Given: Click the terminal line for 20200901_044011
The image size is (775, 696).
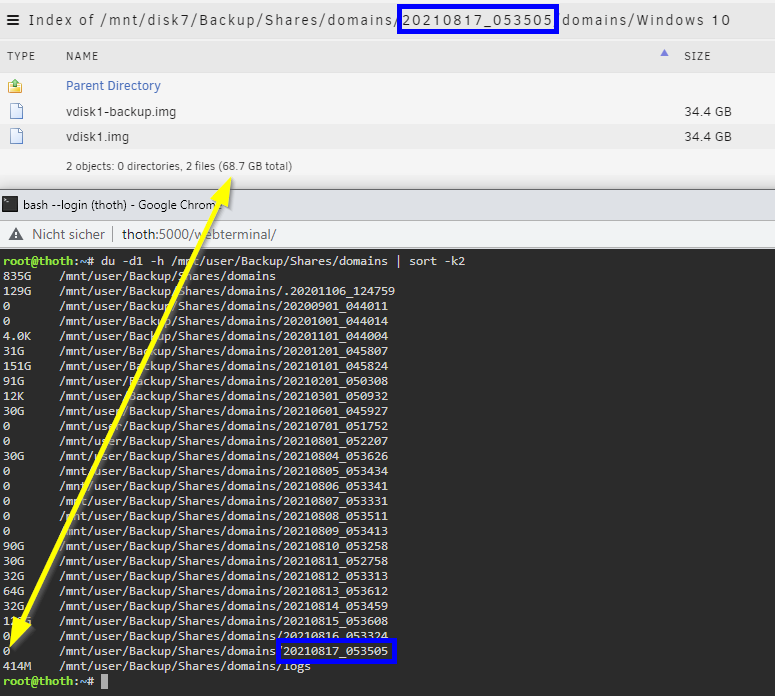Looking at the screenshot, I should [x=195, y=306].
